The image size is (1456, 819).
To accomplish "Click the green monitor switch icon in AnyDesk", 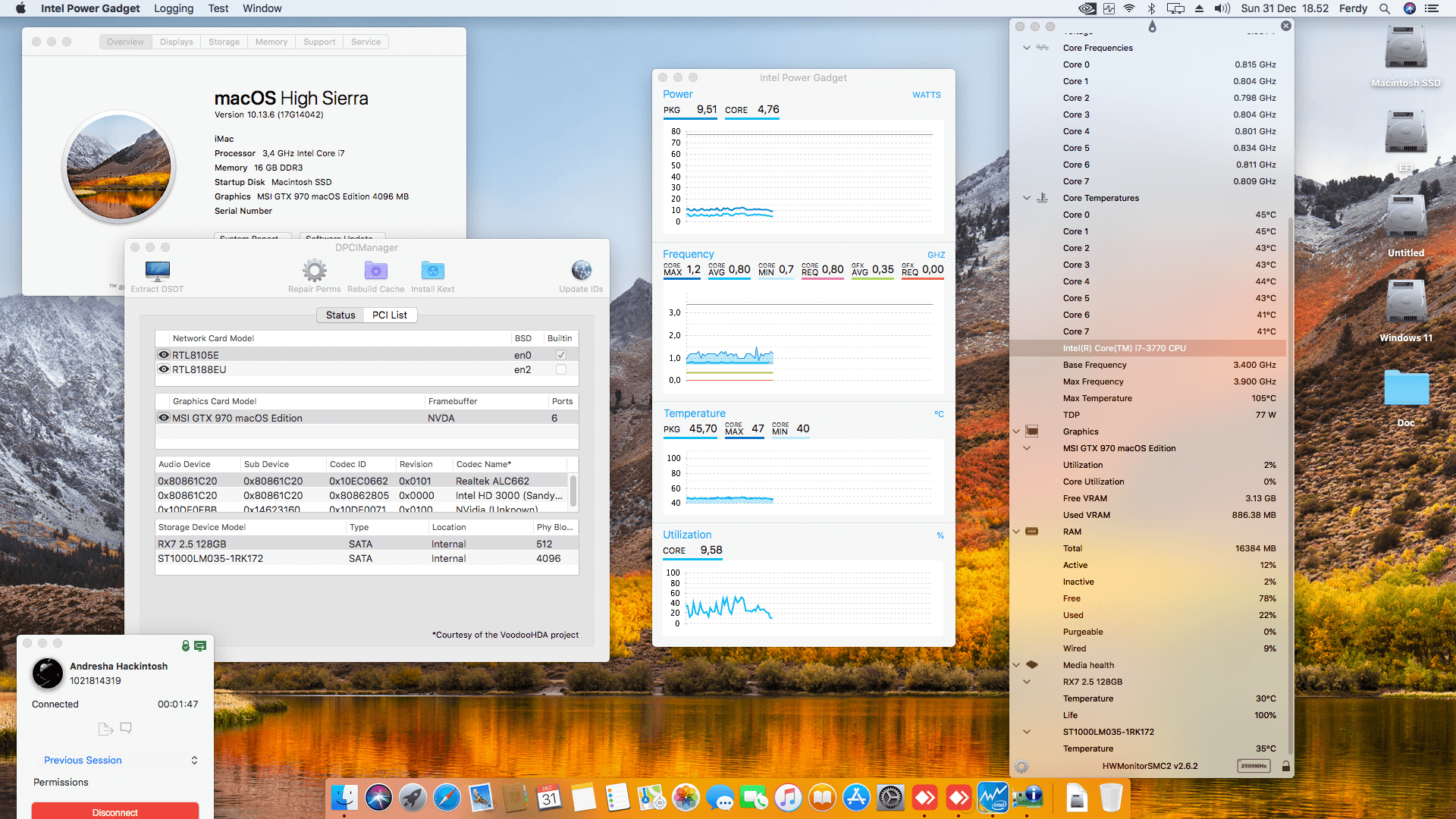I will coord(200,646).
